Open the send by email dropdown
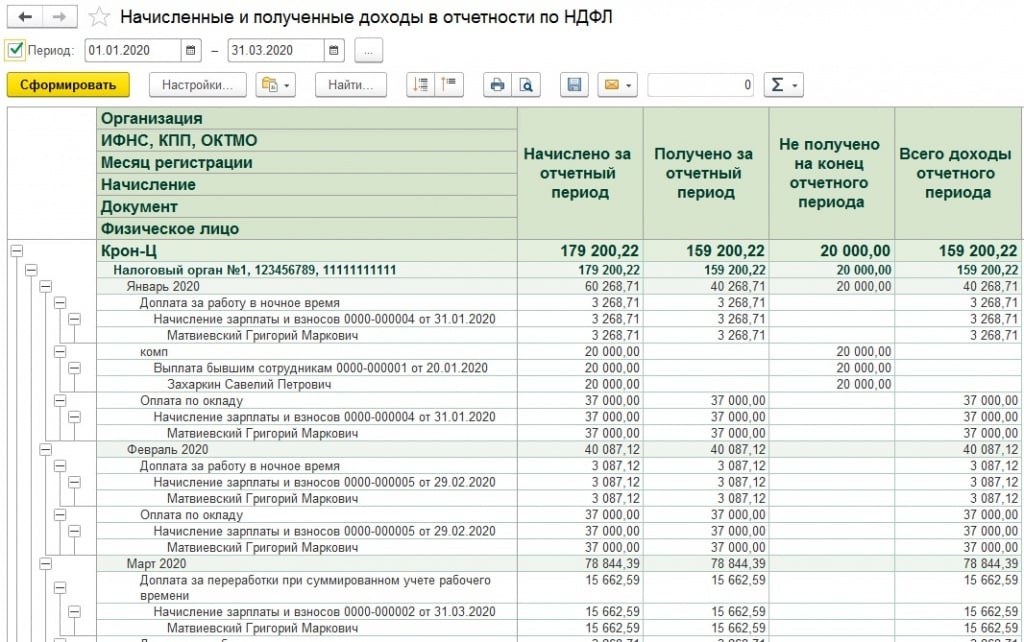The height and width of the screenshot is (642, 1024). (x=617, y=85)
